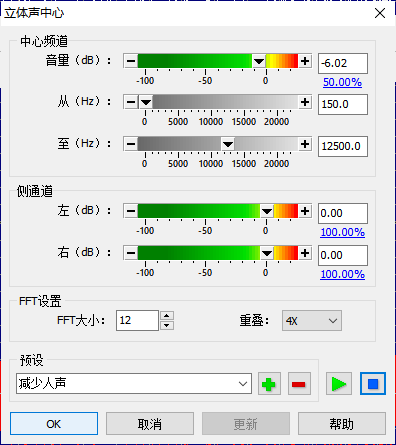Decrease 左 (dB) side channel with minus
The width and height of the screenshot is (396, 445).
tap(131, 211)
